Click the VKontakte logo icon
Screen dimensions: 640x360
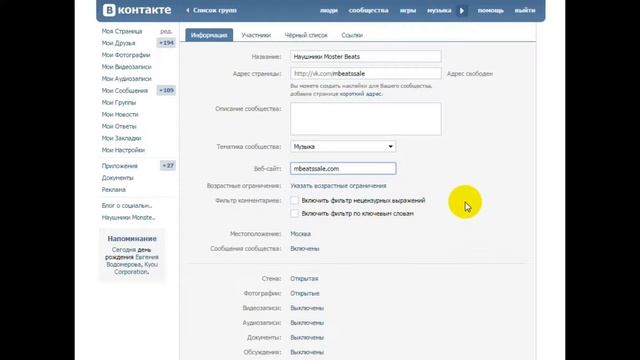pyautogui.click(x=109, y=10)
